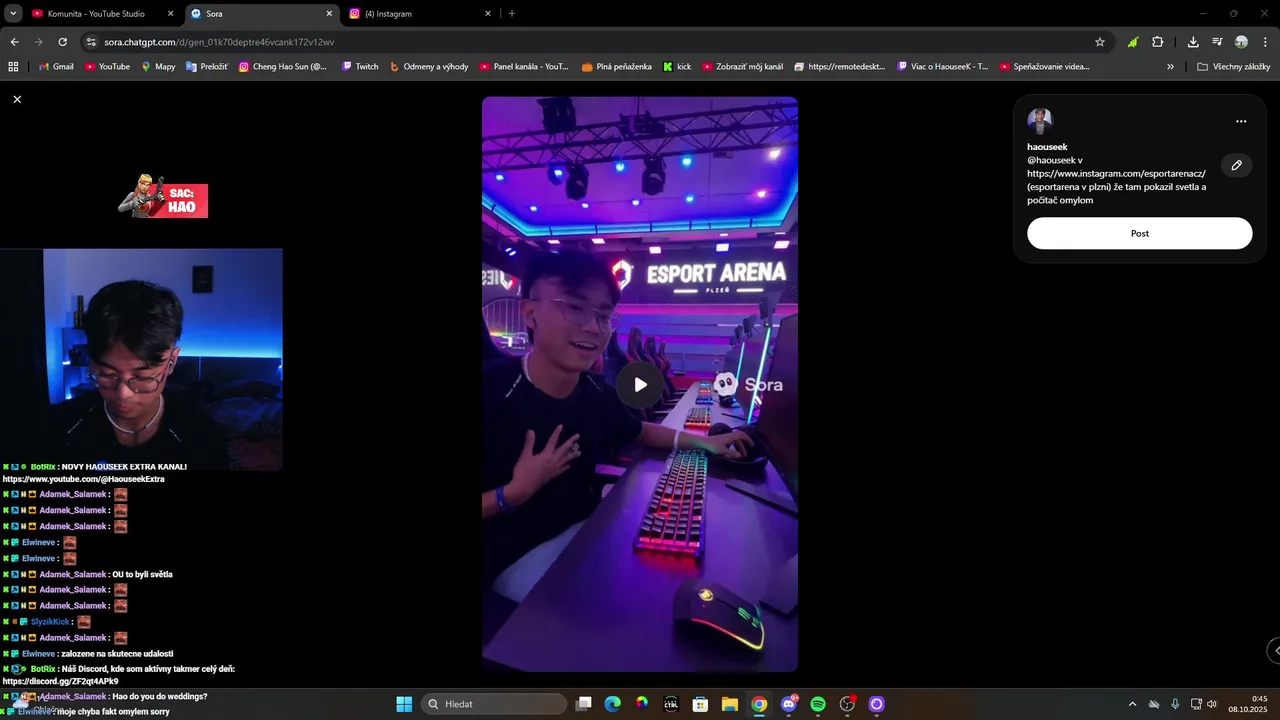Open Zobraziť môj kanál bookmark
1280x720 pixels.
click(x=743, y=67)
